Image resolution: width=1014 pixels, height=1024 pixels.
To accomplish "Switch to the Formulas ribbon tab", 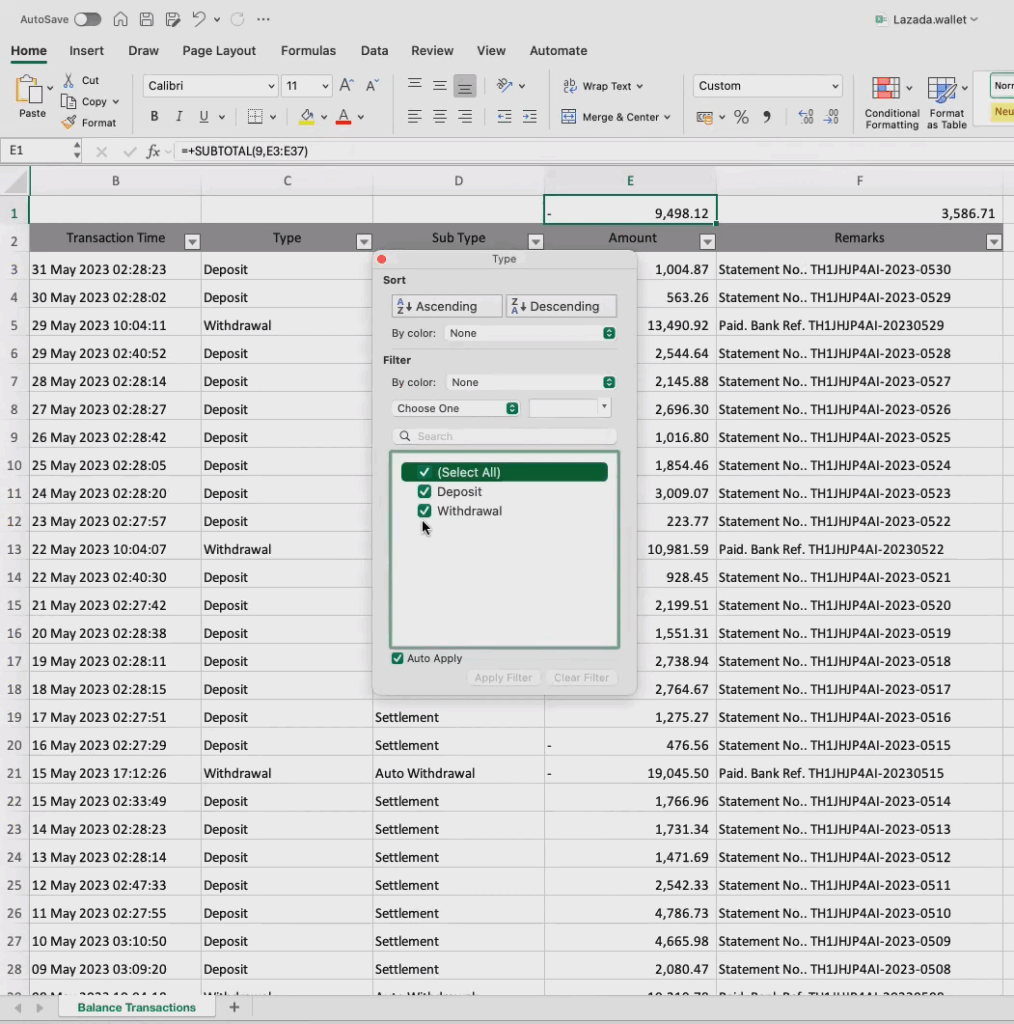I will [x=308, y=51].
